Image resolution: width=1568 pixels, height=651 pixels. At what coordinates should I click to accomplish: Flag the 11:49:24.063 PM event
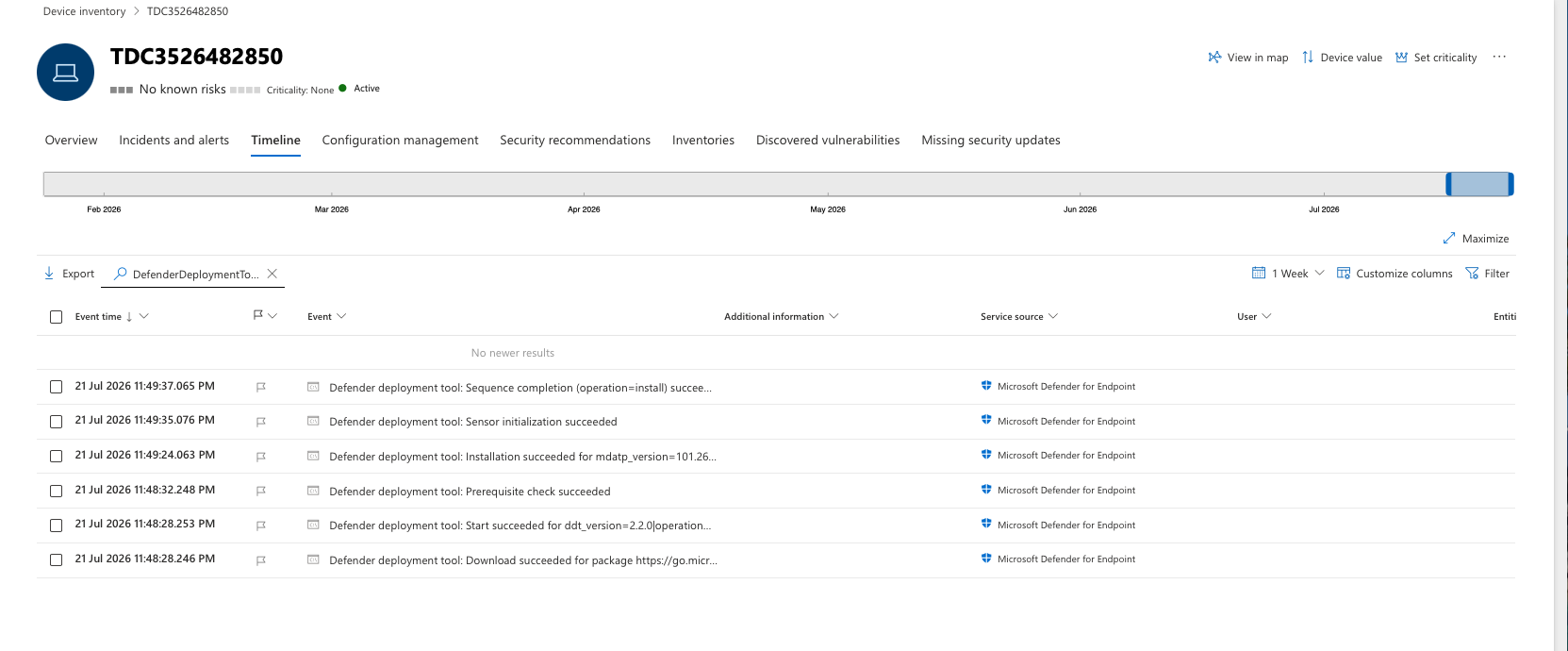click(x=261, y=457)
